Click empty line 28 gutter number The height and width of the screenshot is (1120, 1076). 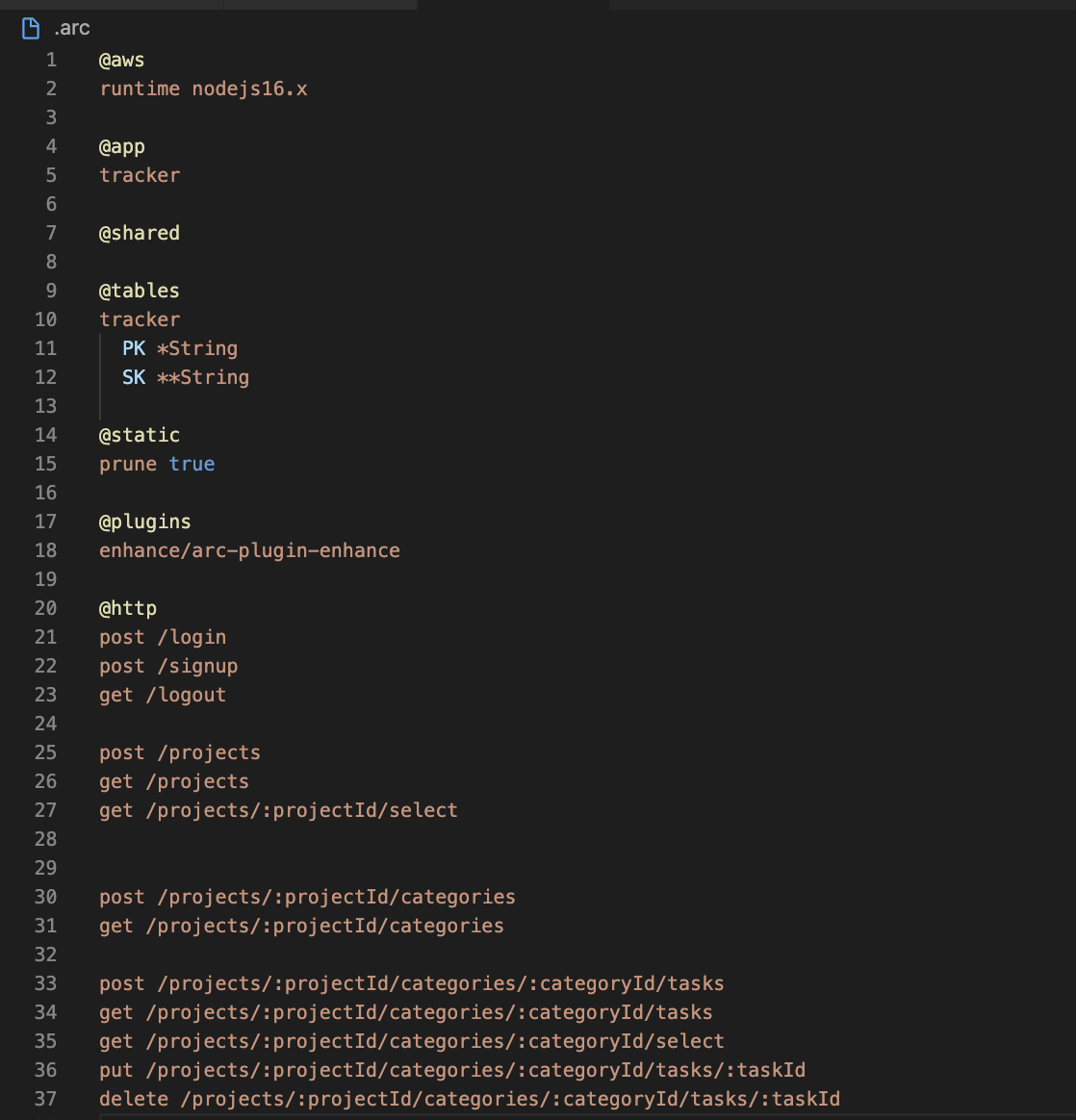tap(46, 839)
